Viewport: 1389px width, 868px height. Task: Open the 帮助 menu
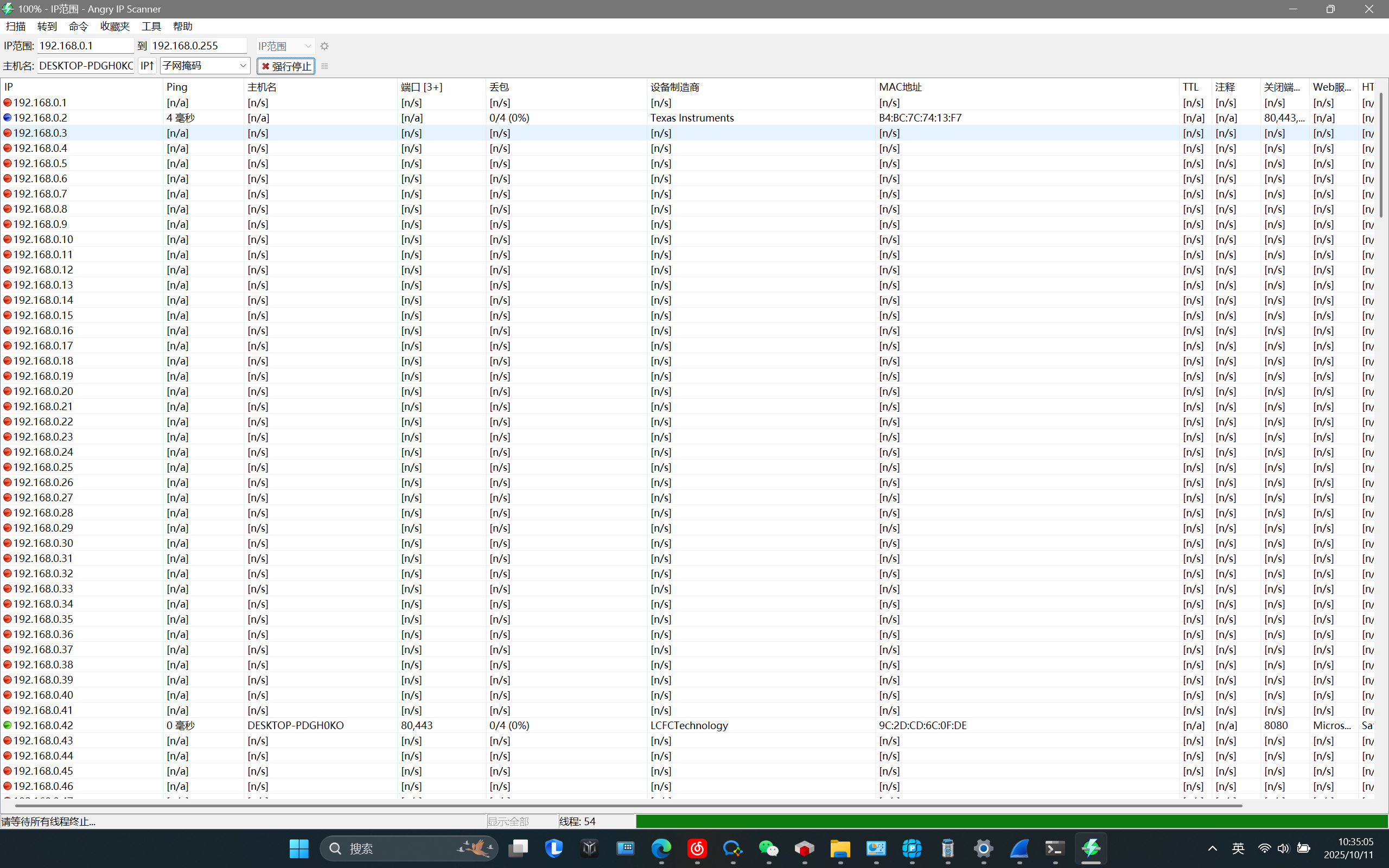point(182,27)
